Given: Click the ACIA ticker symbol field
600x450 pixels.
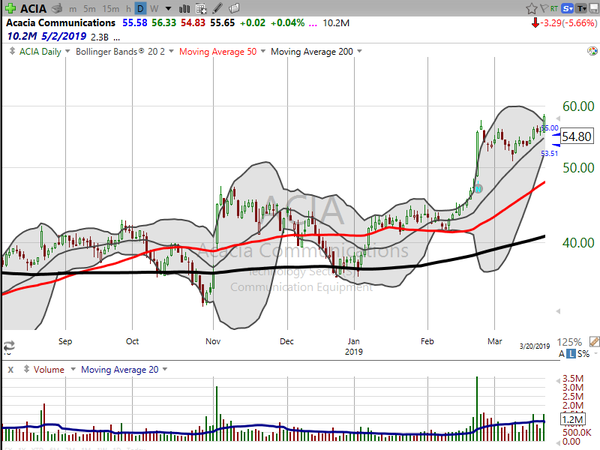Looking at the screenshot, I should [x=33, y=8].
